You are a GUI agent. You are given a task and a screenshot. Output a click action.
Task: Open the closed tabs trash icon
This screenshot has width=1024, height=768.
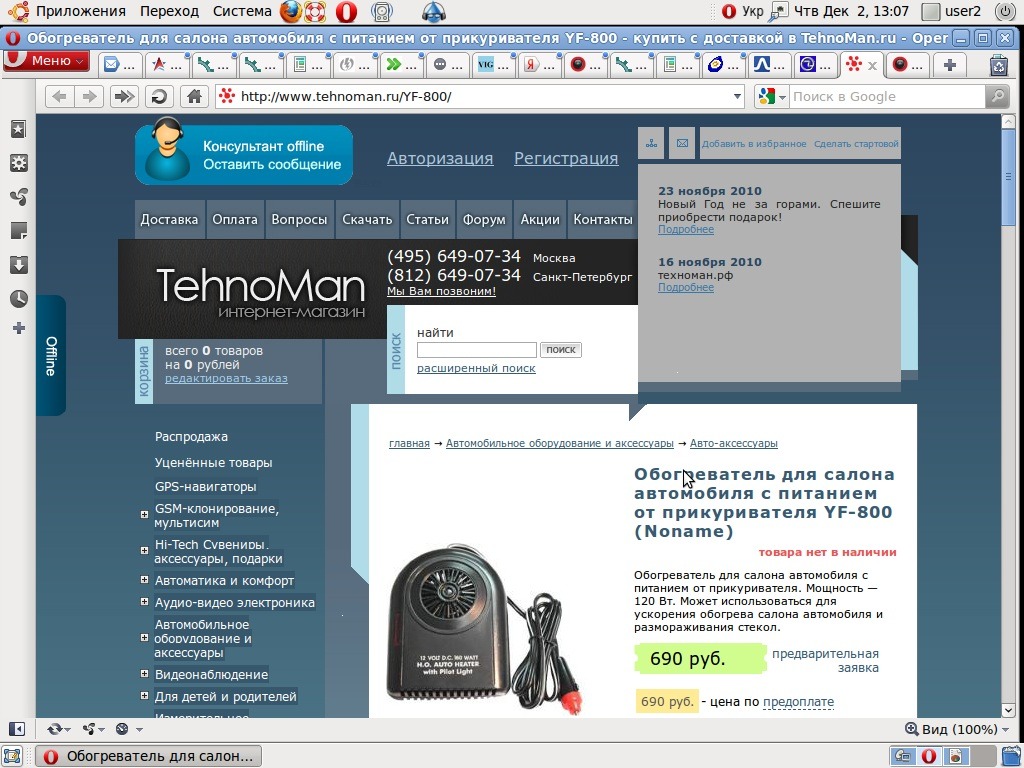pyautogui.click(x=999, y=65)
